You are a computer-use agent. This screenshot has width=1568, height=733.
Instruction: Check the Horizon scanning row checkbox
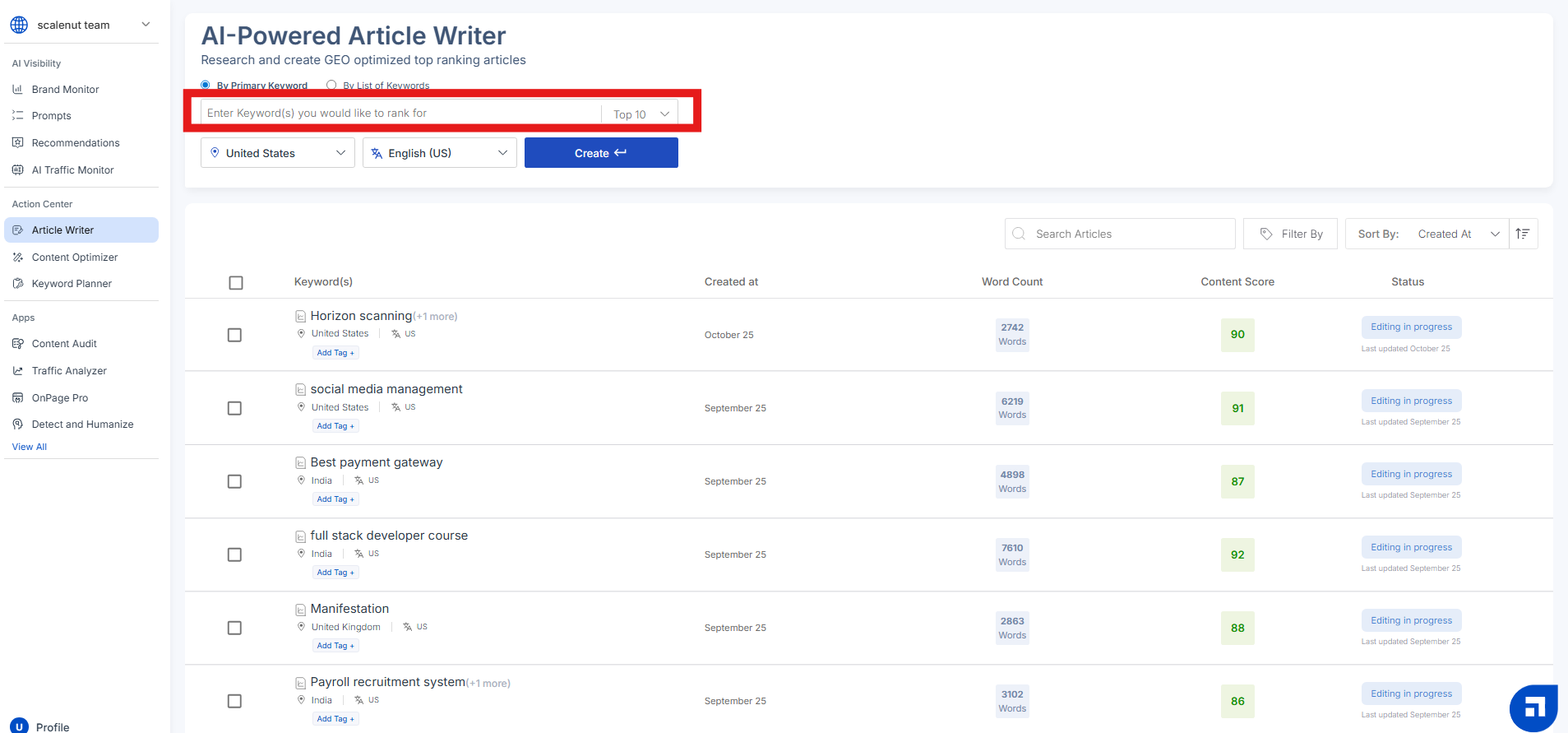click(x=234, y=335)
